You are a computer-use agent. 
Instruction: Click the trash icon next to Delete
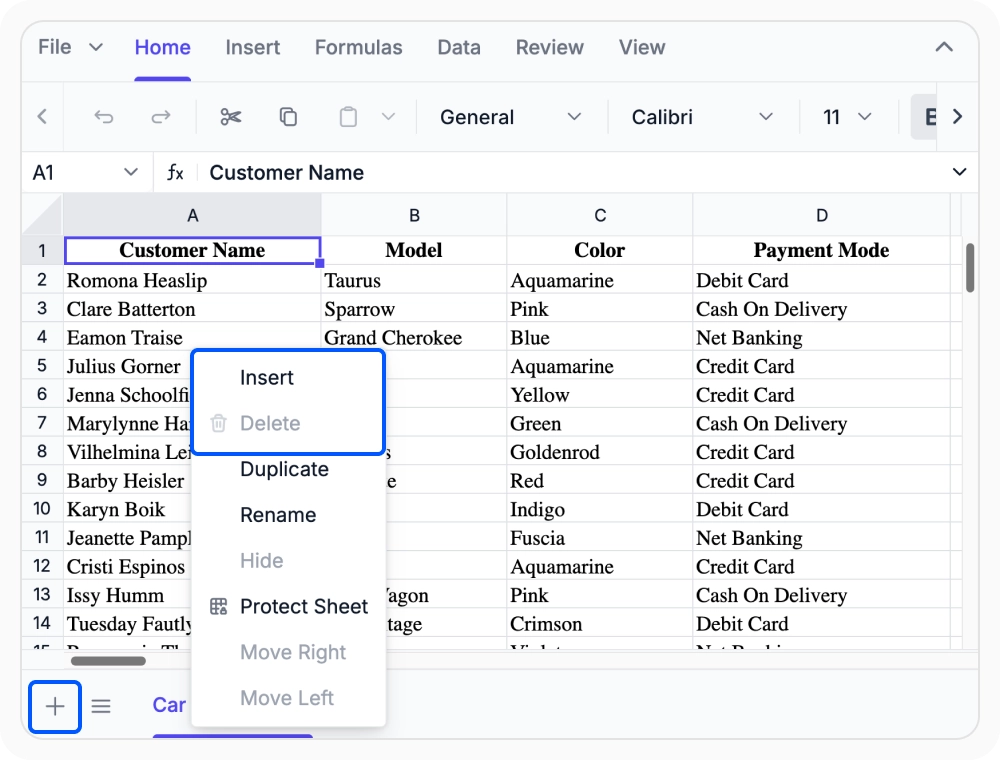click(x=218, y=423)
